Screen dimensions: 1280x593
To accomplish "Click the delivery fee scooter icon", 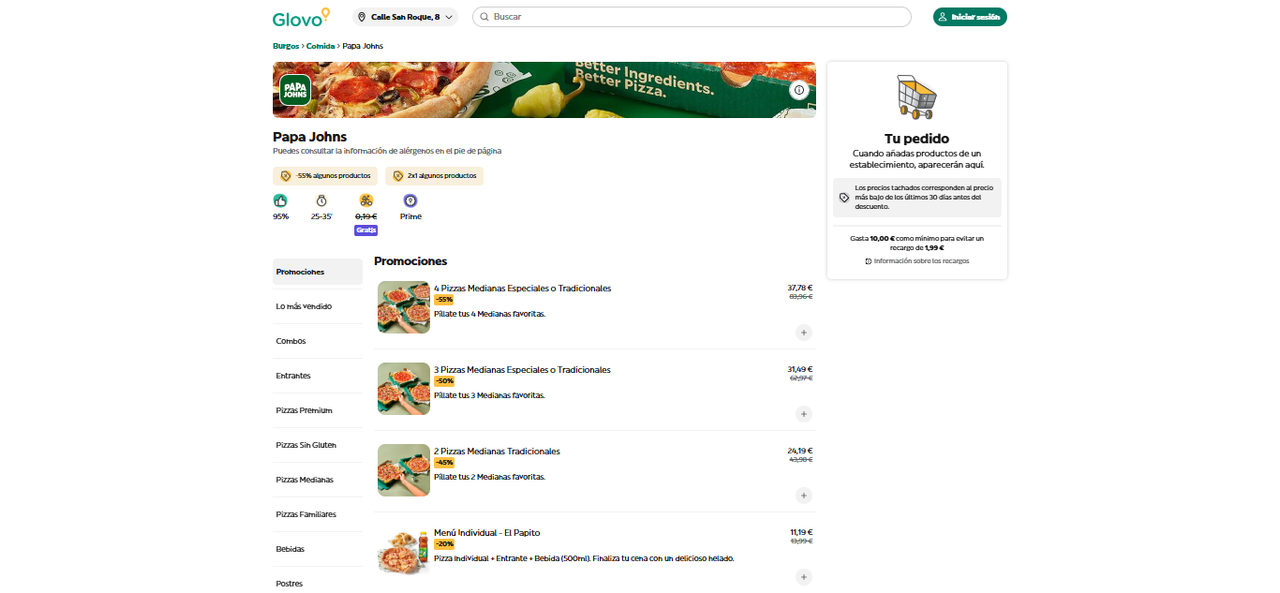I will point(366,201).
